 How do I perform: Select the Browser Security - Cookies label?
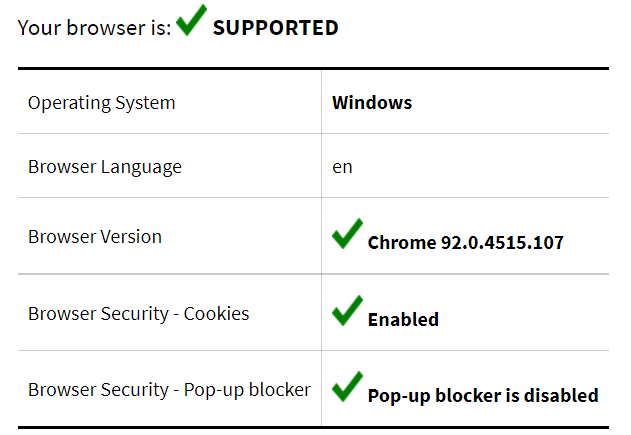(138, 314)
